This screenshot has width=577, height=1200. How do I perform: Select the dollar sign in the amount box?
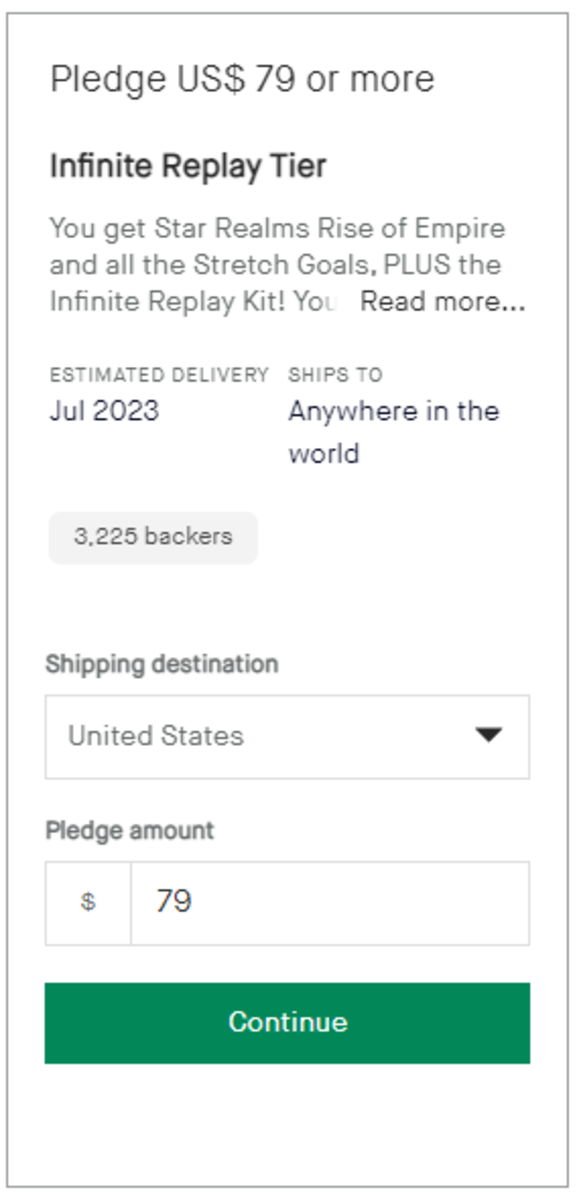88,900
